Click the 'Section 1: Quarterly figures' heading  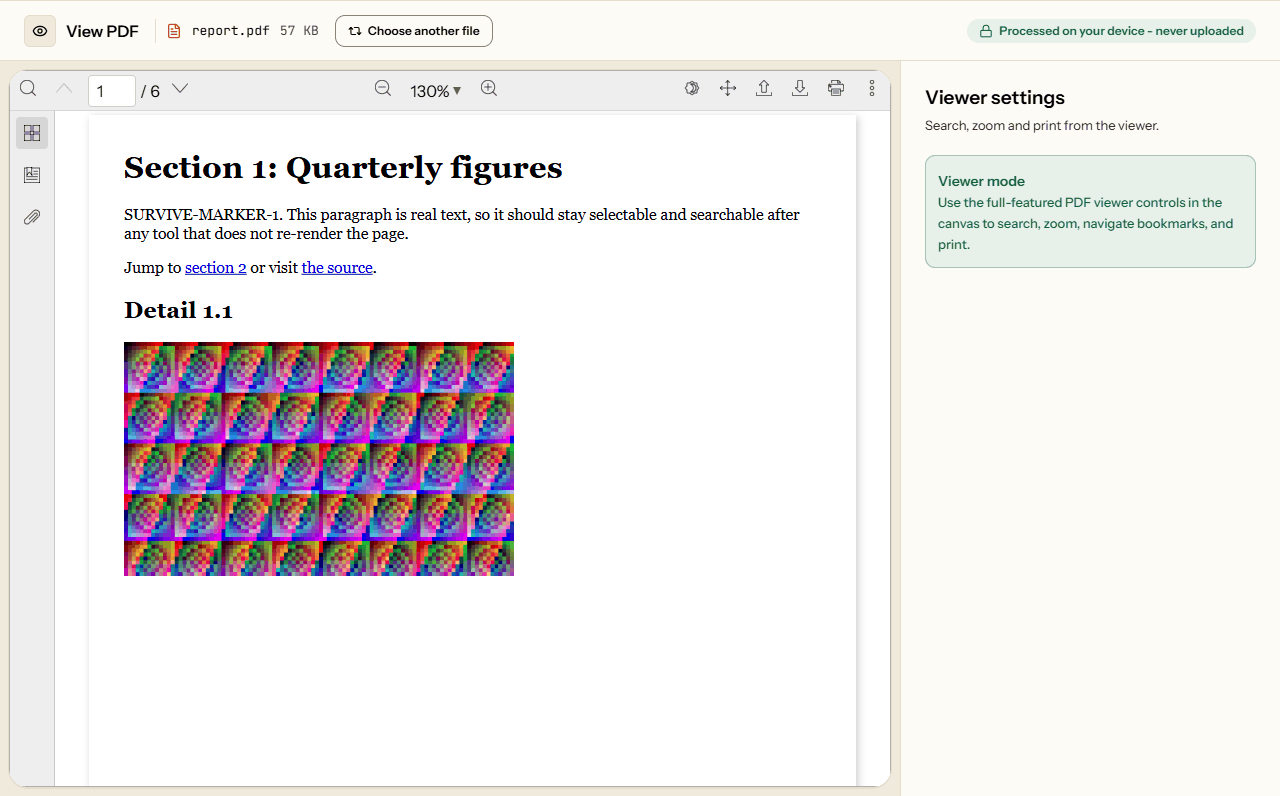(x=343, y=168)
